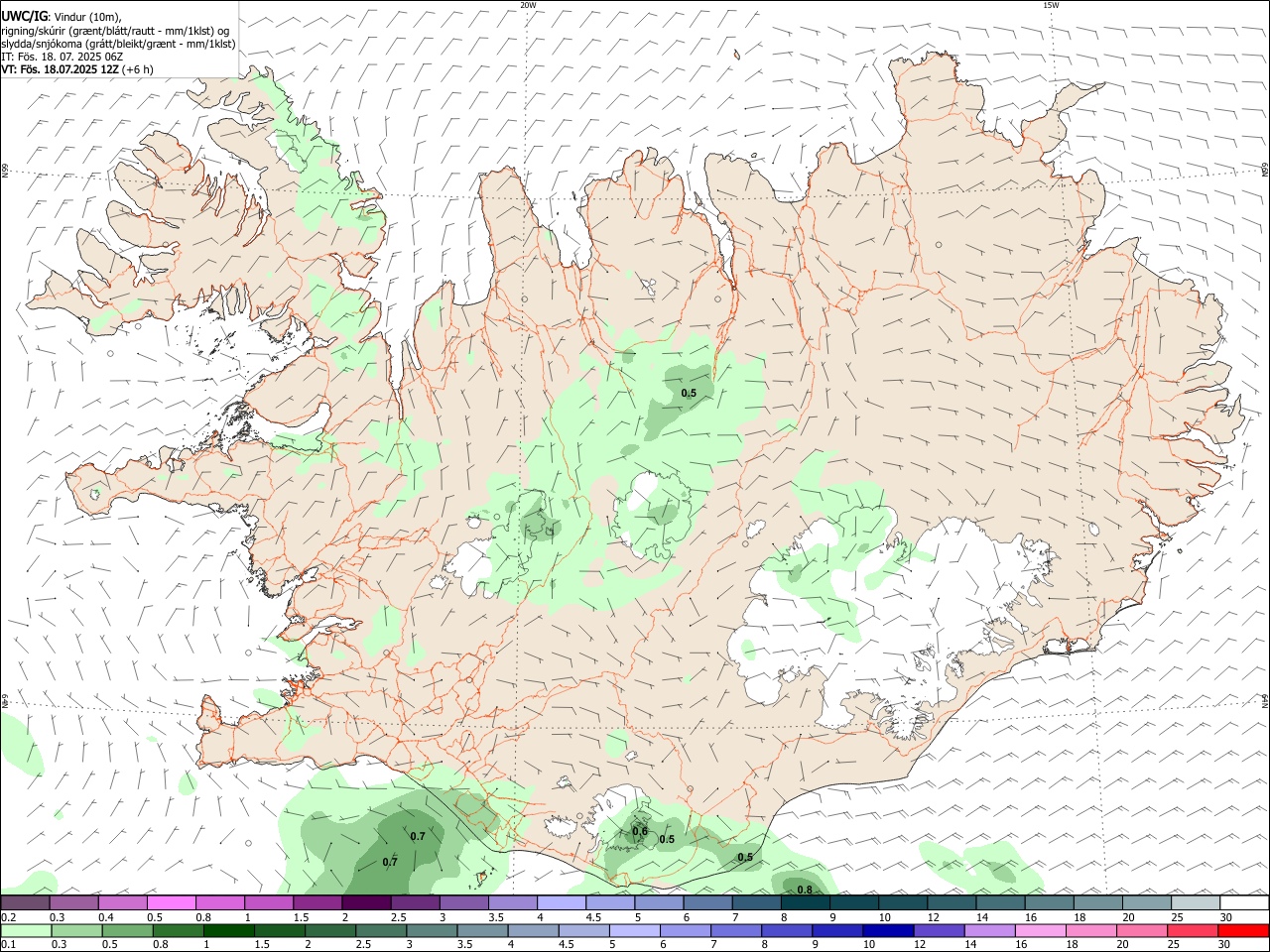Image resolution: width=1270 pixels, height=952 pixels.
Task: Click the white 30 mm snow legend swatch
Action: pos(1244,902)
